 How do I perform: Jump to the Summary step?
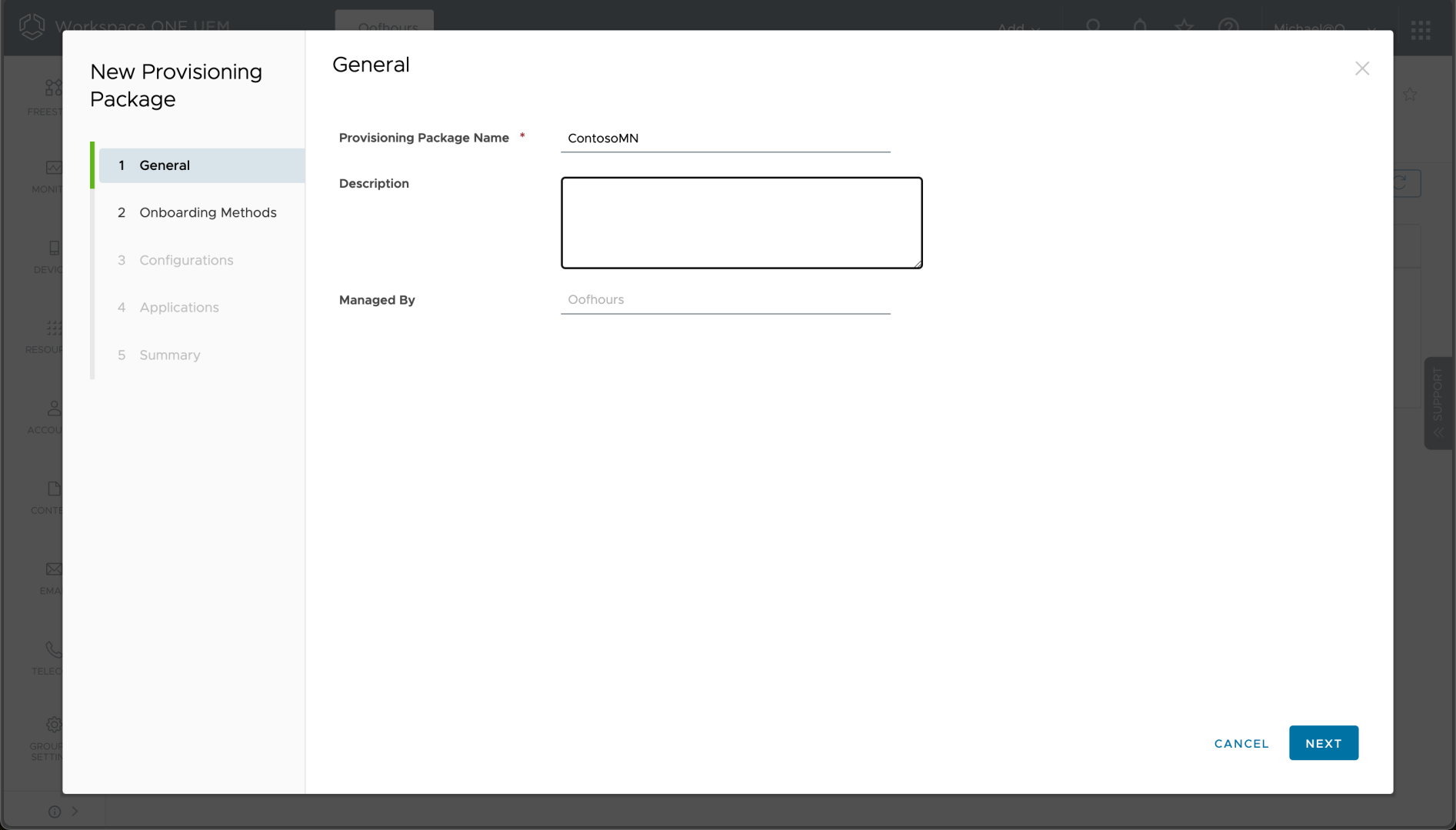(169, 355)
